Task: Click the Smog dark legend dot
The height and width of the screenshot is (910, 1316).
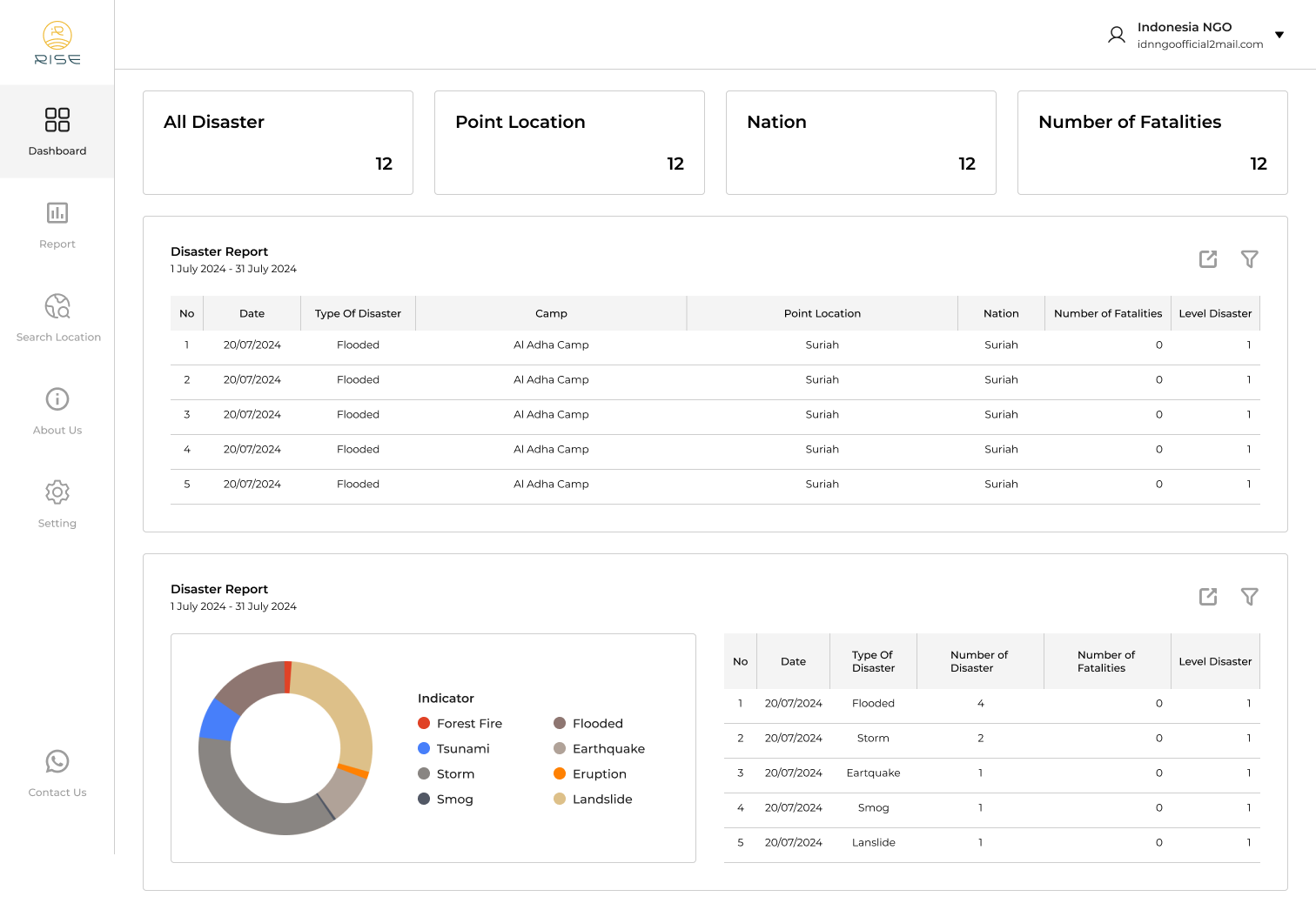Action: 424,799
